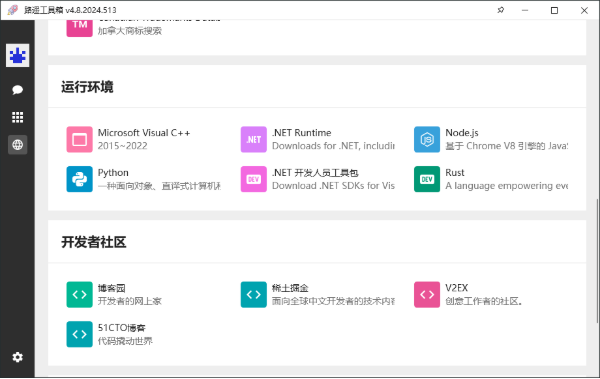Open the Node.js link title
The image size is (600, 379).
pyautogui.click(x=462, y=133)
